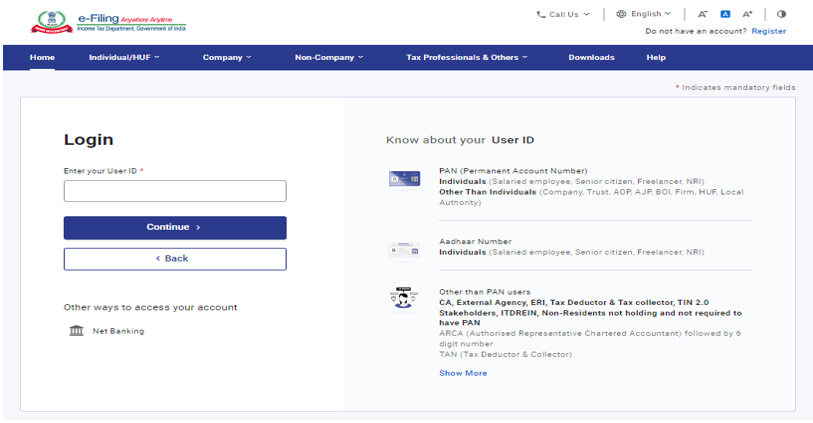813x423 pixels.
Task: Click 'PAN (Permanent Account Number)' text
Action: pyautogui.click(x=513, y=171)
